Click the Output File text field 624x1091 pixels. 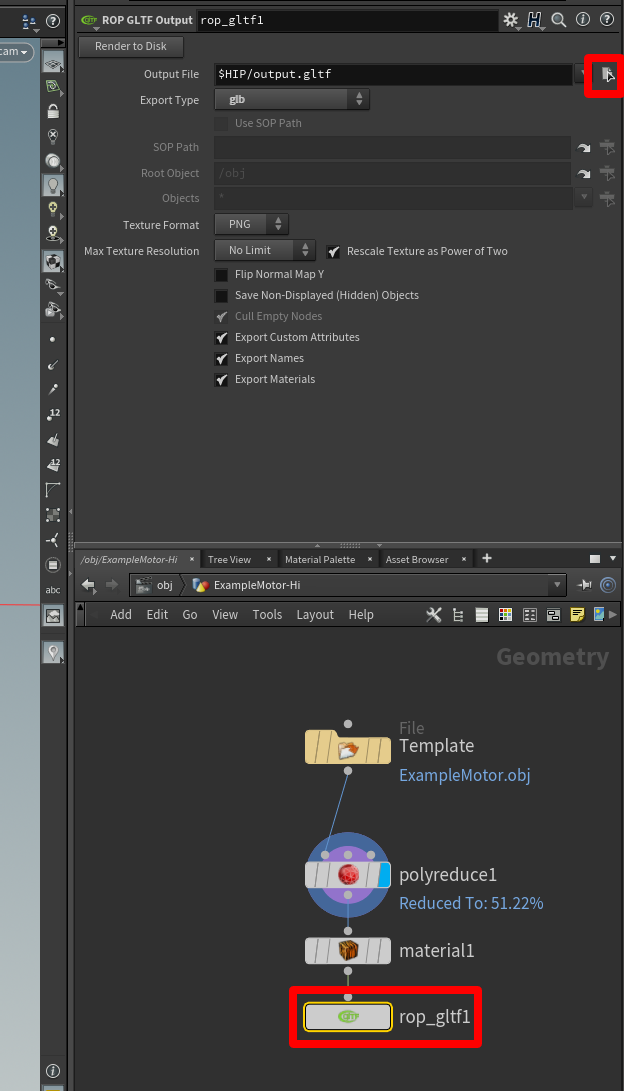point(392,74)
